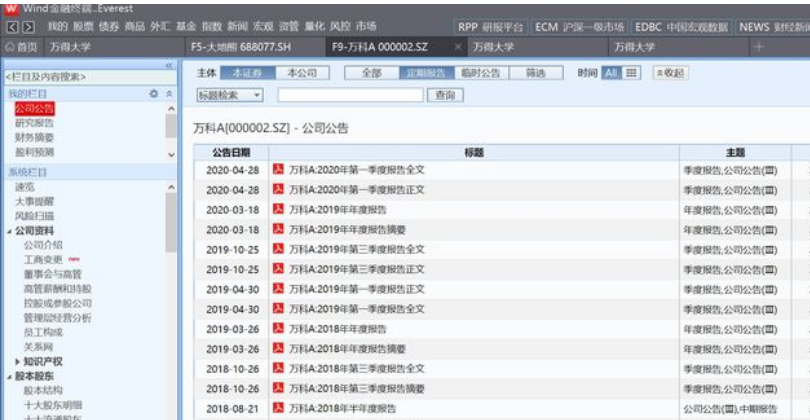Image resolution: width=810 pixels, height=420 pixels.
Task: Open PDF icon for 2018年年度报告 row
Action: pos(278,328)
